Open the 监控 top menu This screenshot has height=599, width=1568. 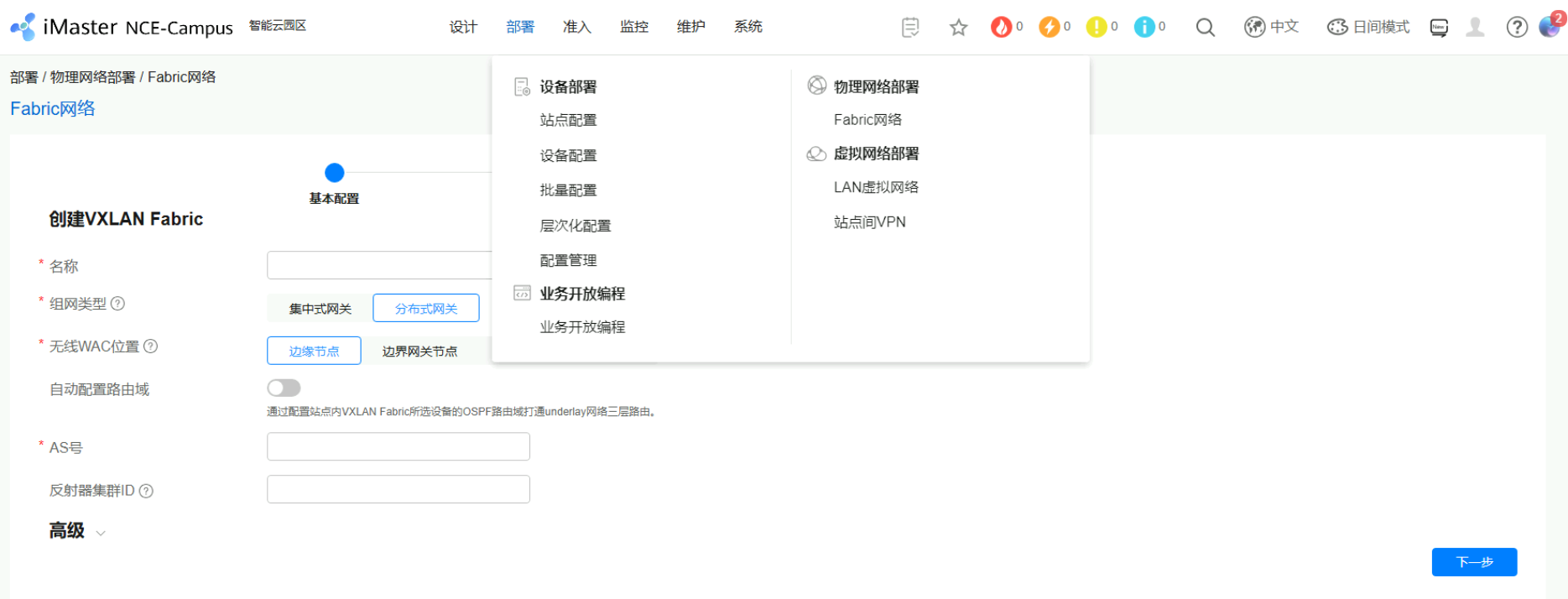point(633,27)
